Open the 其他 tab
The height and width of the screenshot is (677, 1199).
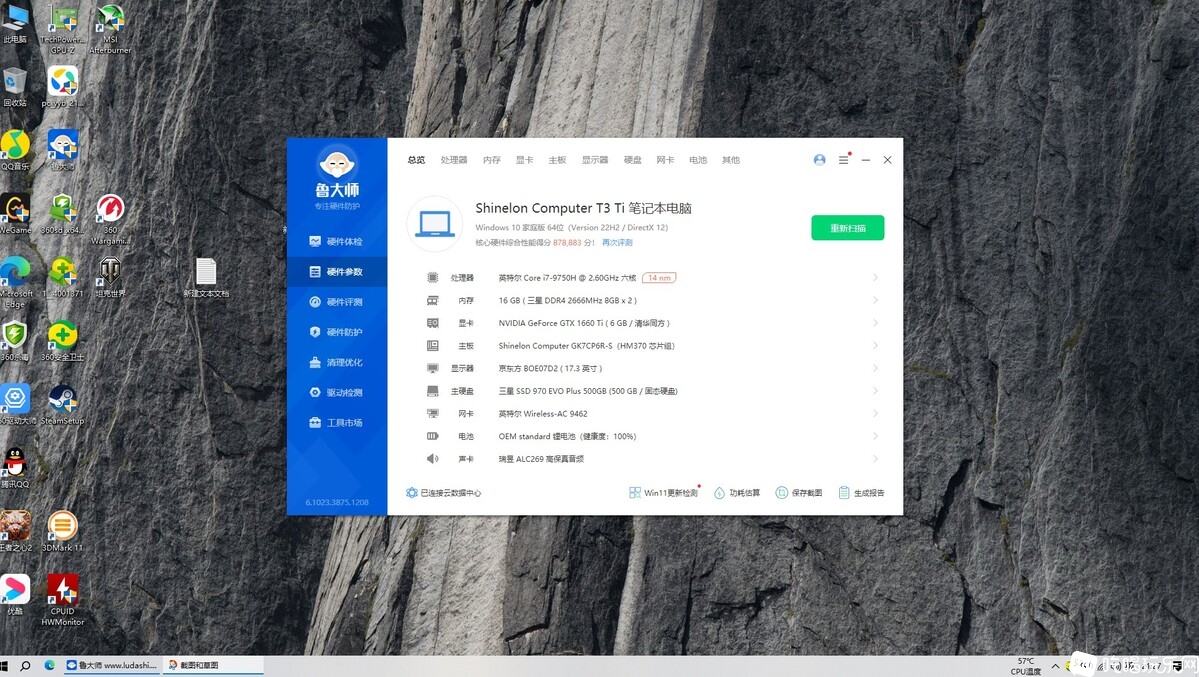(x=730, y=160)
